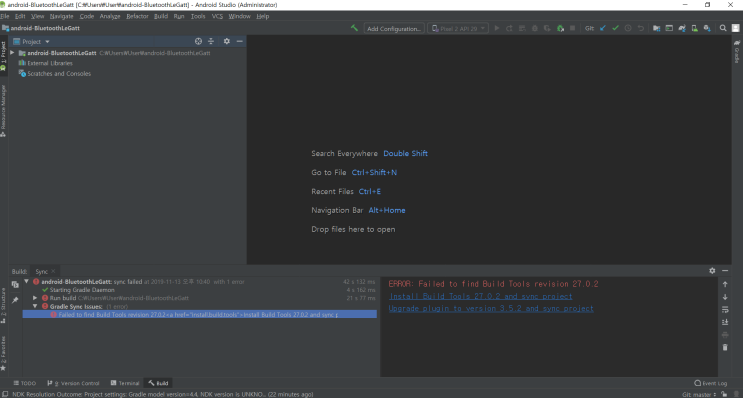This screenshot has width=743, height=398.
Task: Open the Resource Manager side tab
Action: pos(3,110)
